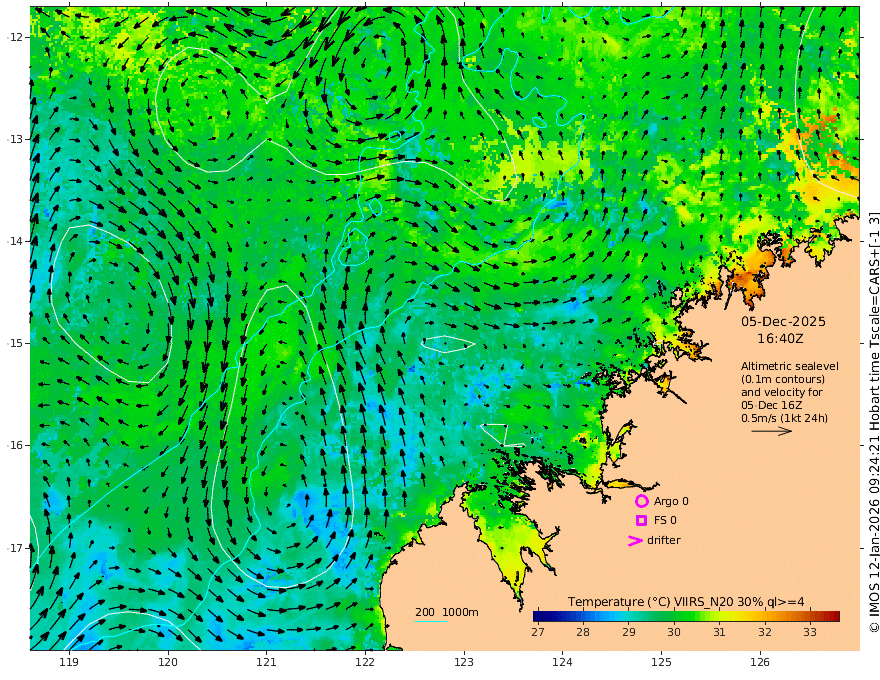Click the 'Temperature (°C) VIIRS_N20' colorbar title

(x=648, y=602)
